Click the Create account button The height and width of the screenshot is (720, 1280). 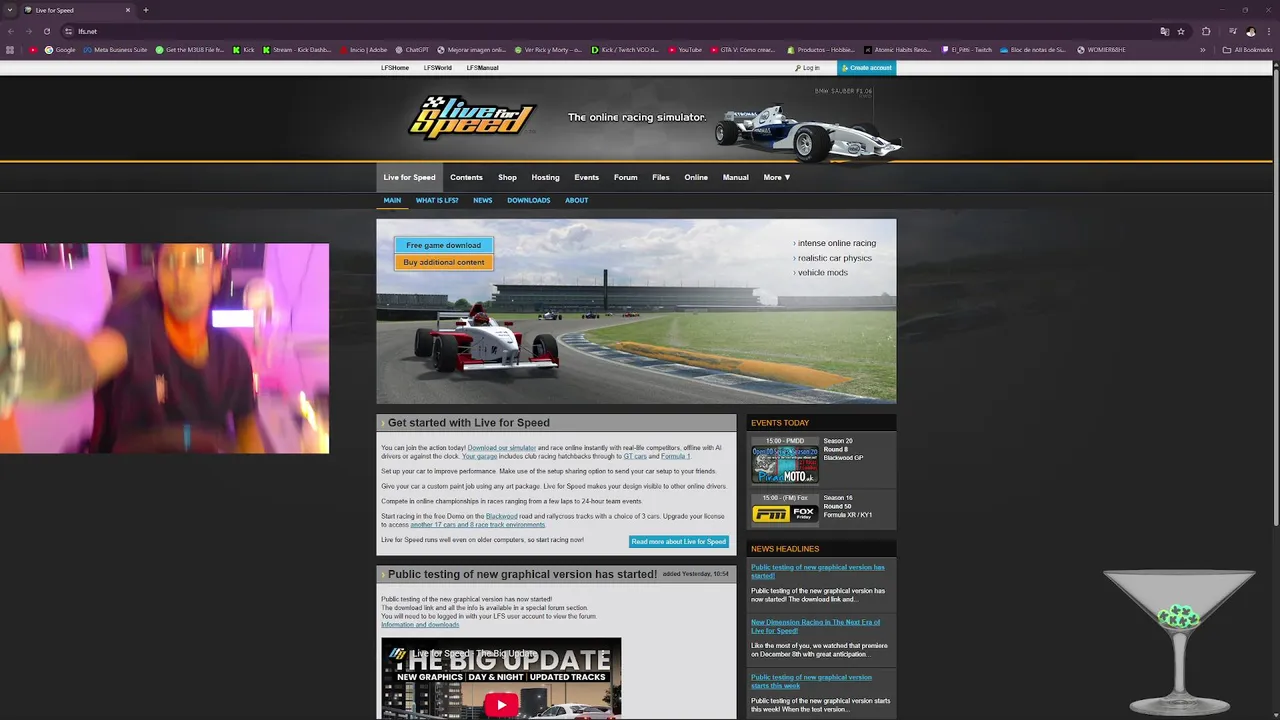coord(867,68)
